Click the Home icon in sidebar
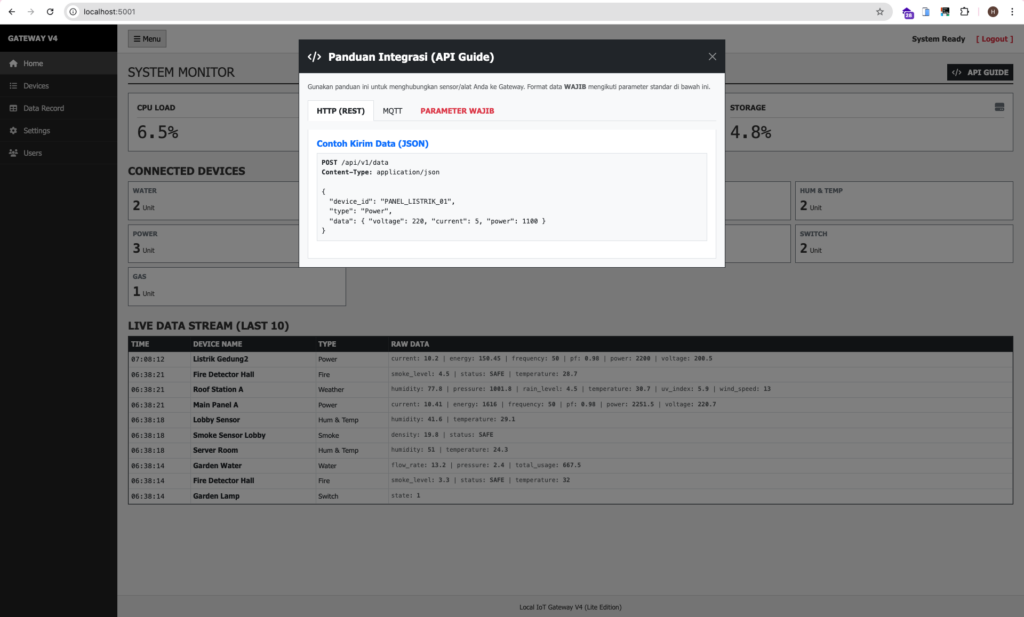The width and height of the screenshot is (1024, 617). 13,63
